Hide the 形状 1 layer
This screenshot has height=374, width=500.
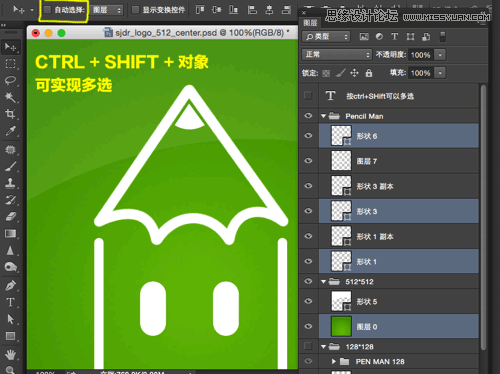(x=308, y=261)
